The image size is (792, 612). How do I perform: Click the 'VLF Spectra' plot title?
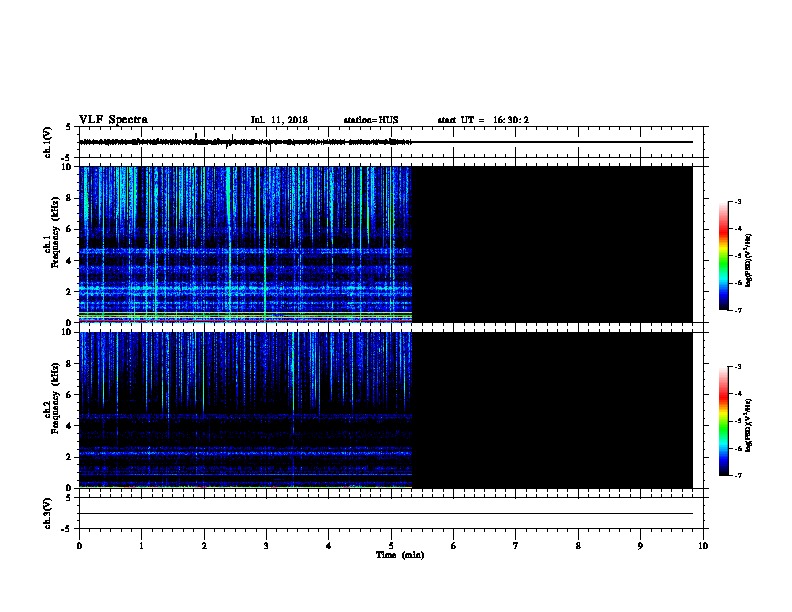(114, 120)
